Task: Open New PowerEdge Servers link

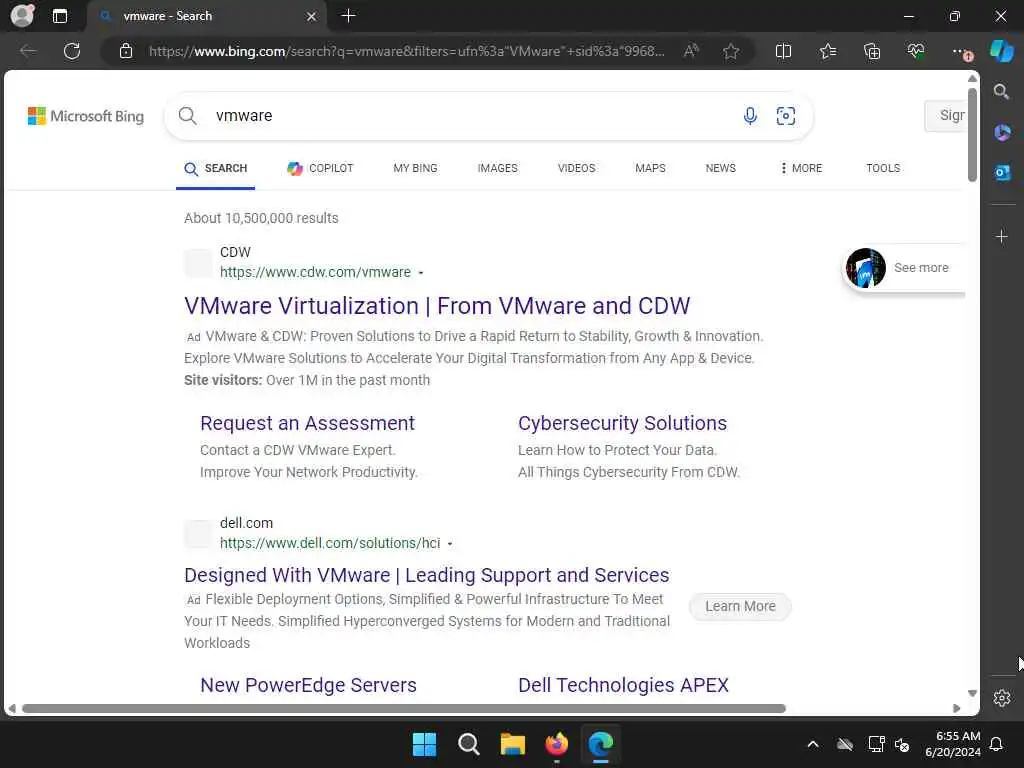Action: [308, 685]
